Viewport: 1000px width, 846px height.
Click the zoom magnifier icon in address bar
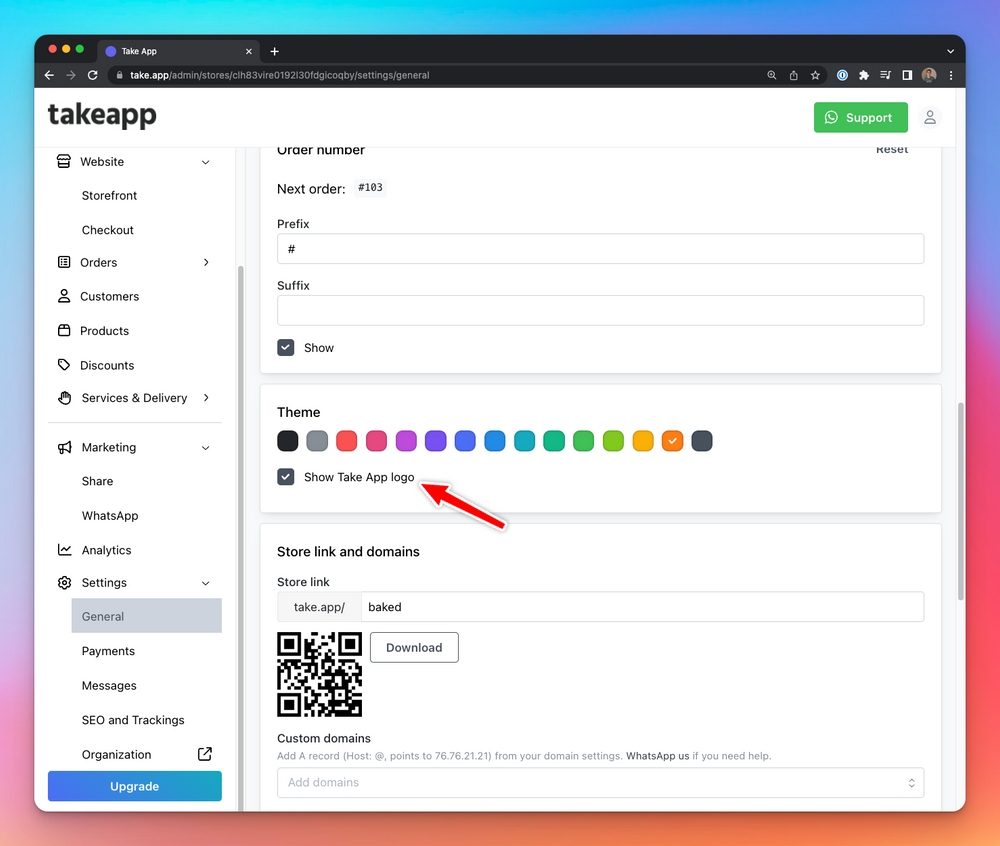[x=772, y=75]
